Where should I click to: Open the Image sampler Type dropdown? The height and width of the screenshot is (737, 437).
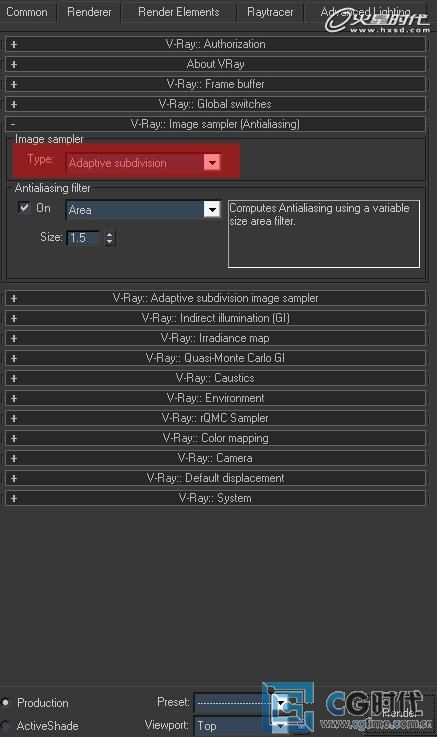point(143,163)
